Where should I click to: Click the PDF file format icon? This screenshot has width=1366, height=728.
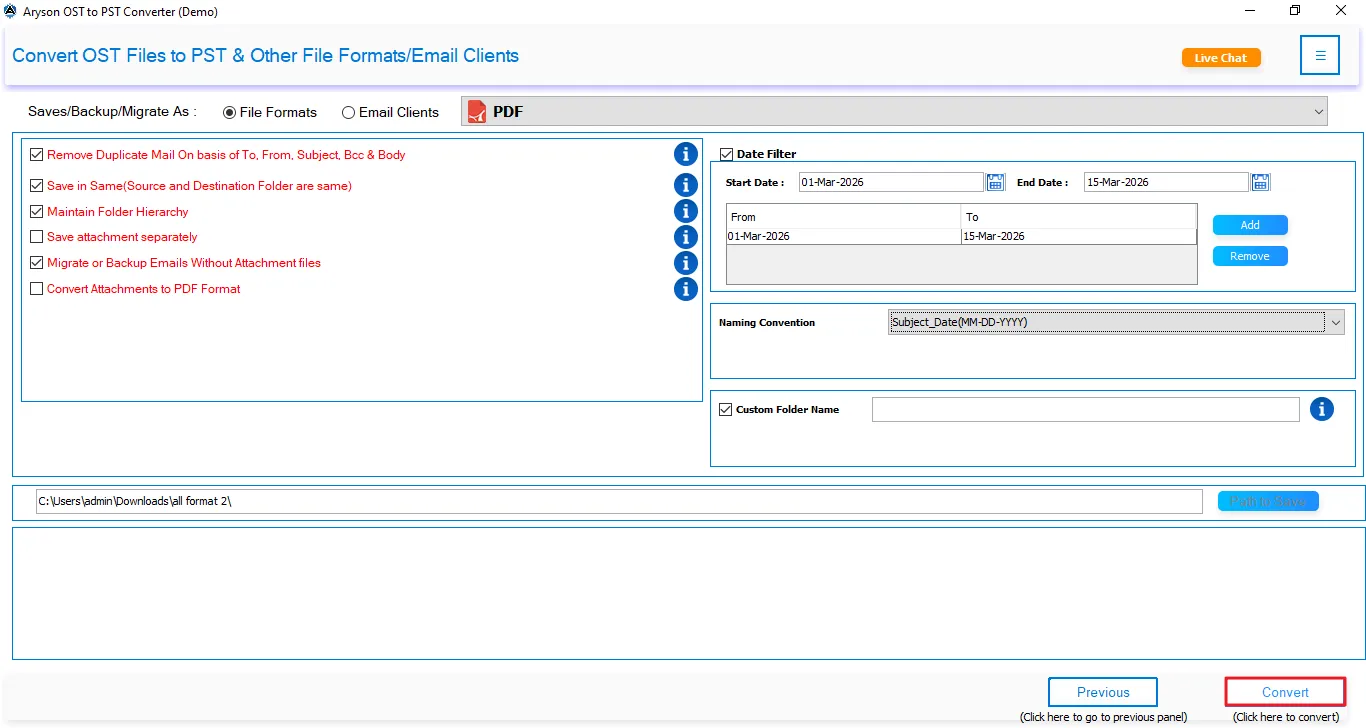tap(475, 111)
